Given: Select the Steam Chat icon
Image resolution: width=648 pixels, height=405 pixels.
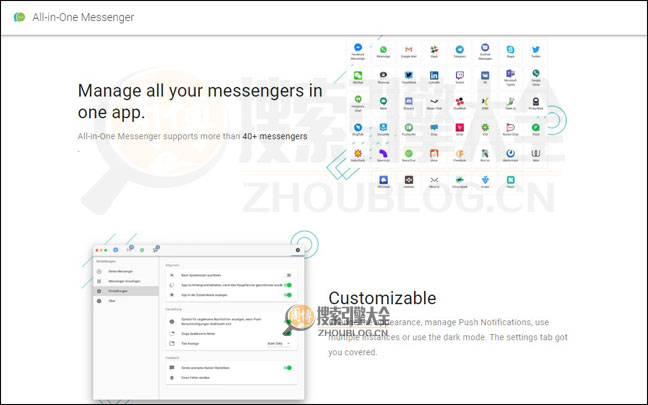Looking at the screenshot, I should 434,101.
